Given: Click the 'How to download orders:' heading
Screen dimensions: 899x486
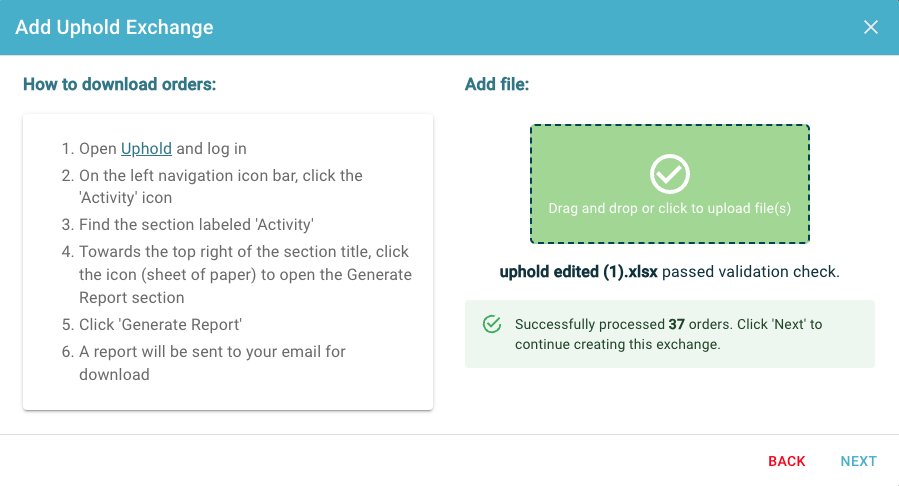Looking at the screenshot, I should [x=119, y=84].
